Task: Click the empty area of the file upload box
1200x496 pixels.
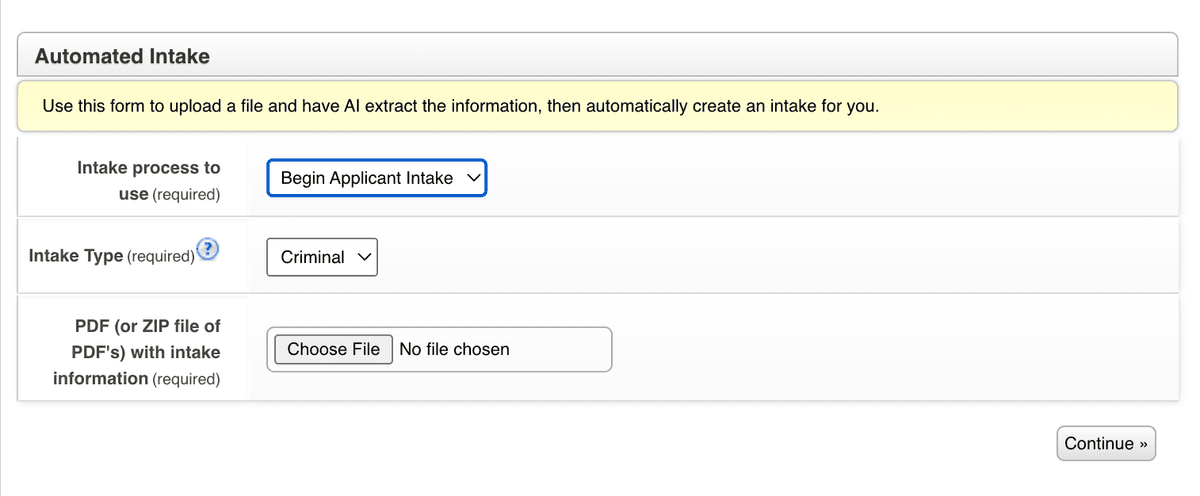Action: click(565, 349)
